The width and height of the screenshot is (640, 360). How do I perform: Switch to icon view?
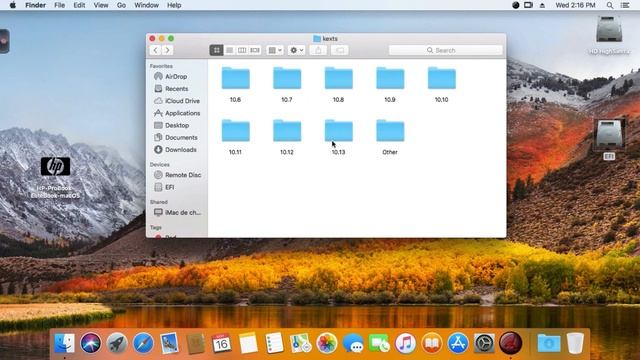[216, 50]
